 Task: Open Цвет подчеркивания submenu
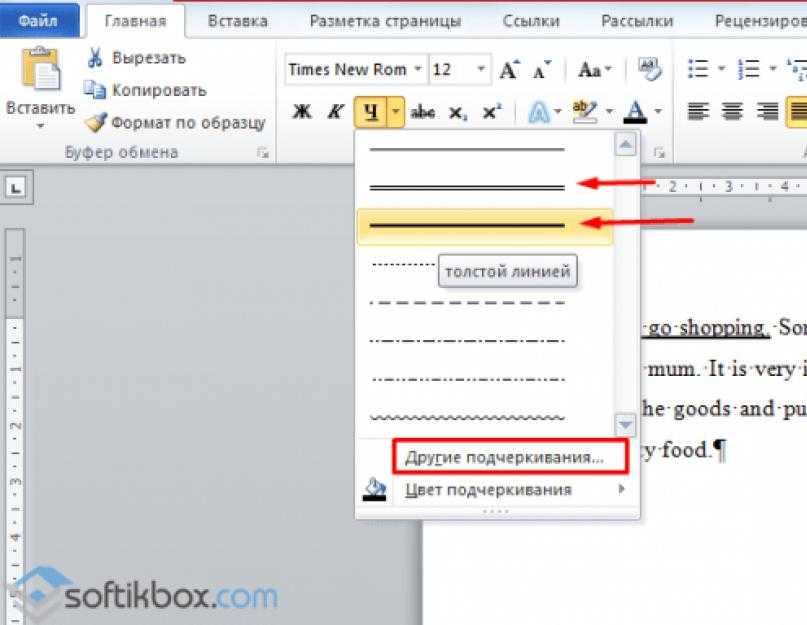pyautogui.click(x=497, y=490)
